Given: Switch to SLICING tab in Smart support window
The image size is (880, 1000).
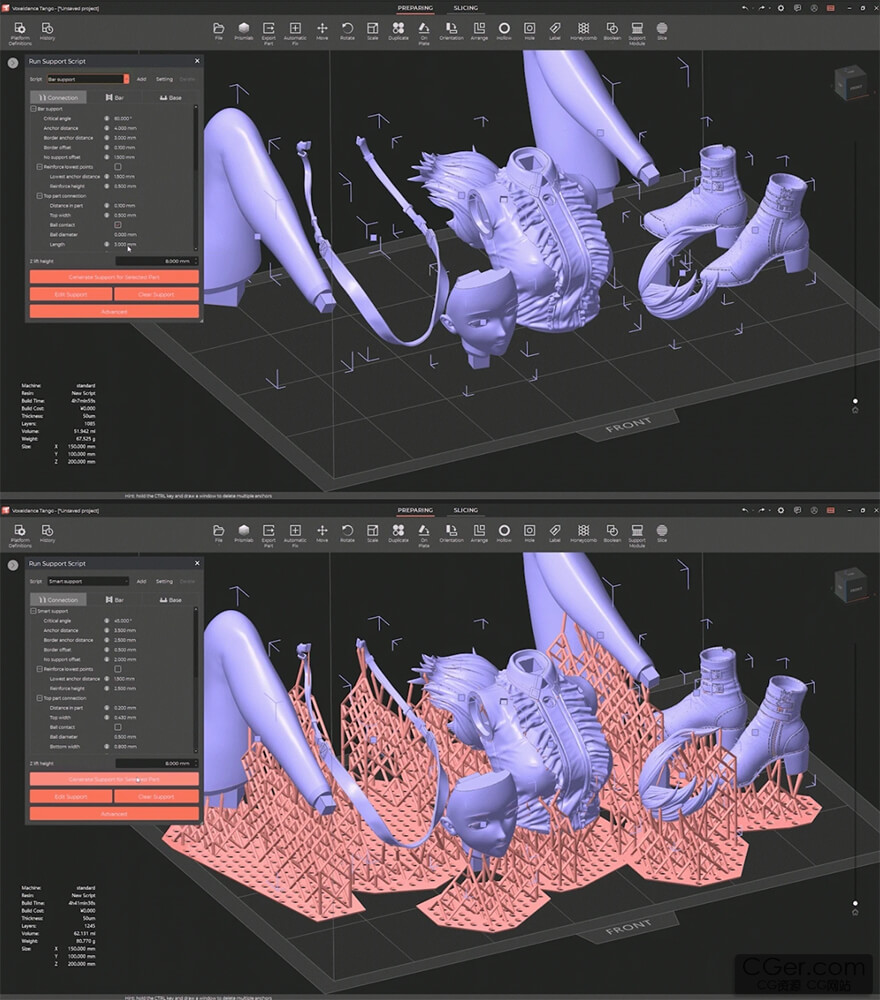Looking at the screenshot, I should point(466,510).
